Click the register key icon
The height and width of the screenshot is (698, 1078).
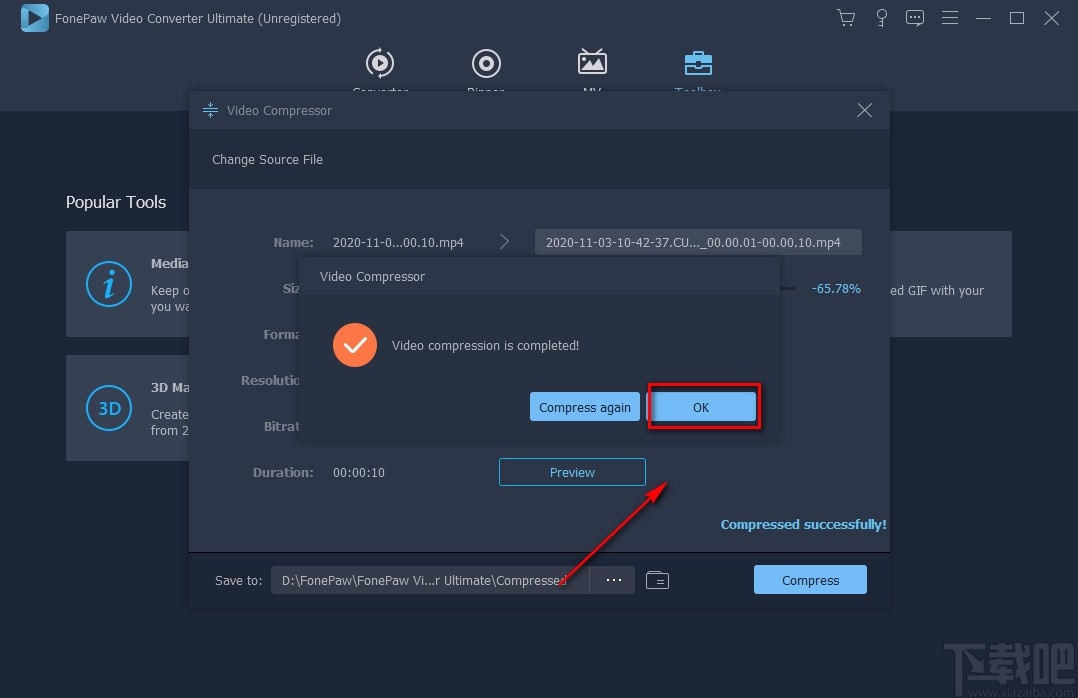pyautogui.click(x=881, y=18)
